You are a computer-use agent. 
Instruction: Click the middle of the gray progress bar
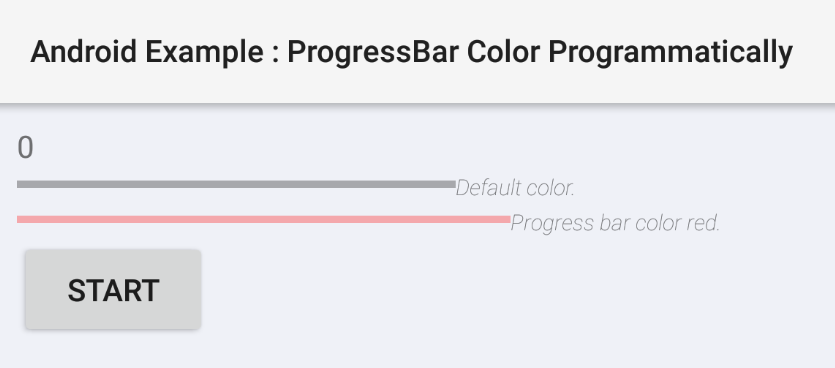tap(236, 184)
